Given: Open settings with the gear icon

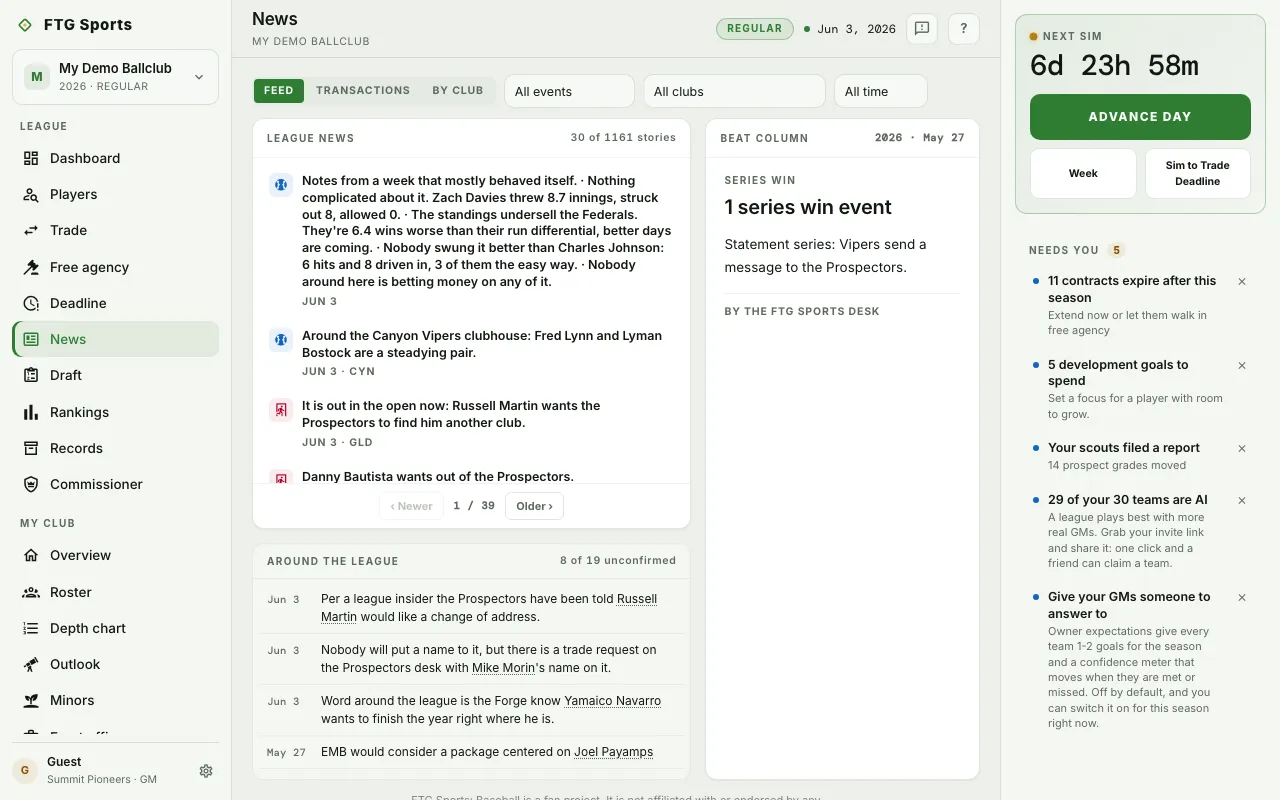Looking at the screenshot, I should click(x=206, y=771).
